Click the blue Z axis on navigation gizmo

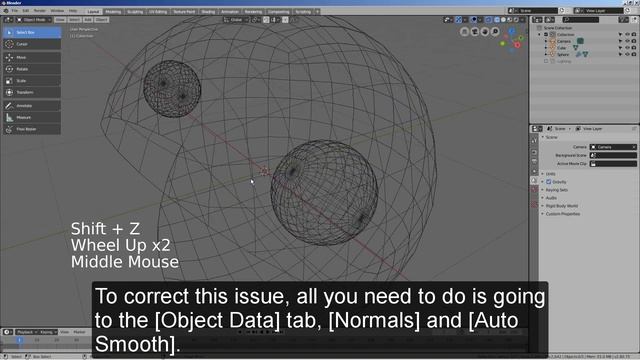[x=511, y=31]
